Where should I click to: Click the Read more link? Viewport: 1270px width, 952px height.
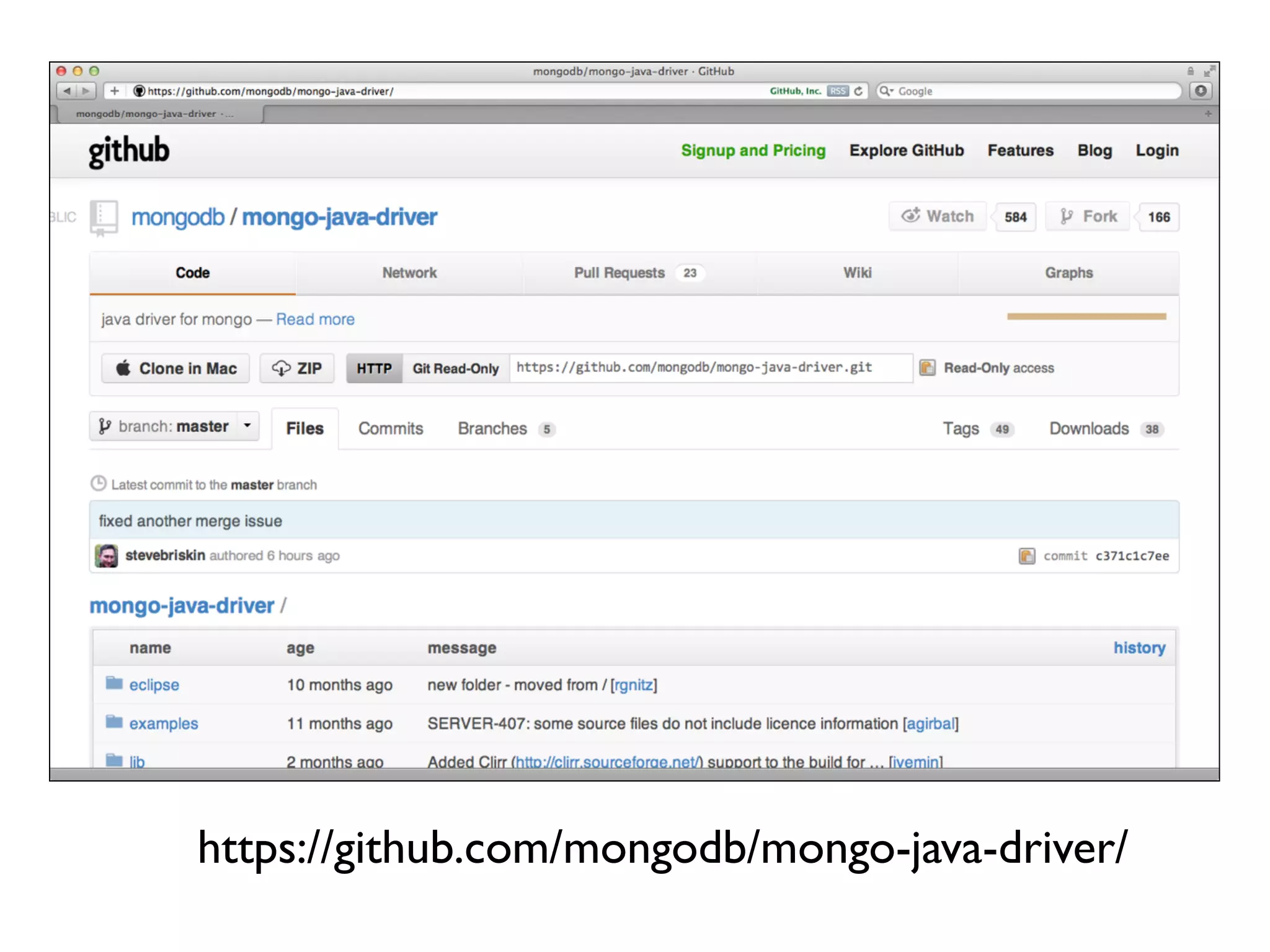coord(315,319)
